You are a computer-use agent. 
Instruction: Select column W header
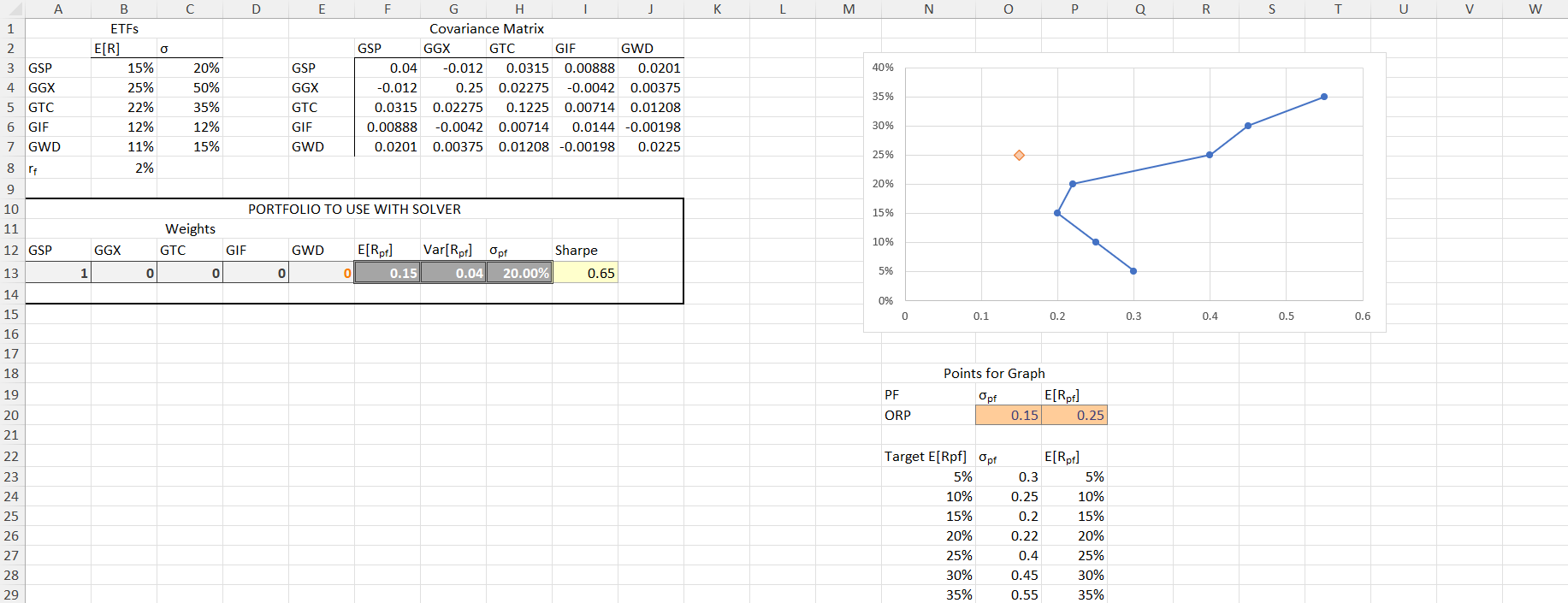pyautogui.click(x=1535, y=9)
